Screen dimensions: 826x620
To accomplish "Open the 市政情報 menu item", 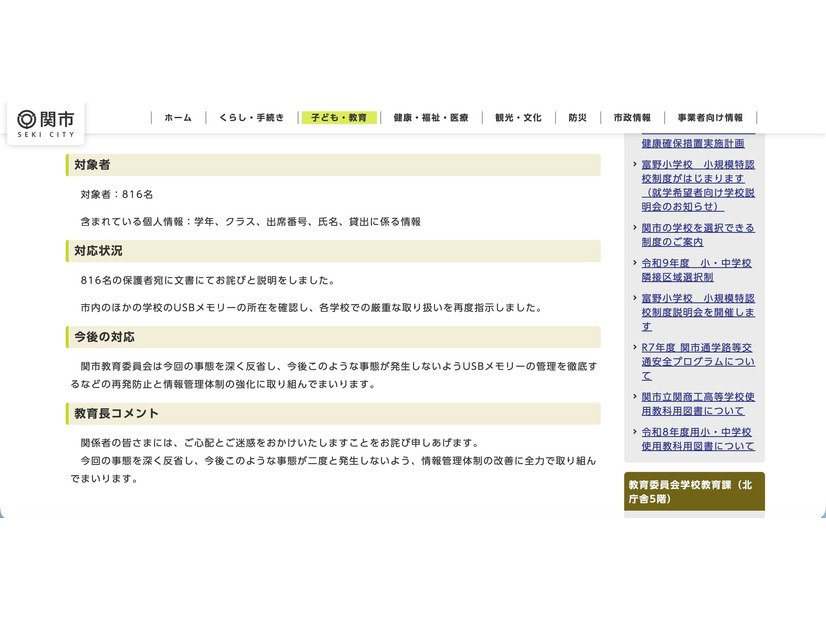I will tap(632, 117).
